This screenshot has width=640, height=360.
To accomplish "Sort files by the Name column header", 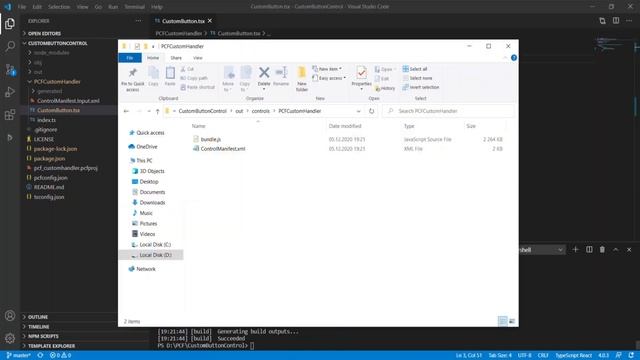I will tap(199, 126).
